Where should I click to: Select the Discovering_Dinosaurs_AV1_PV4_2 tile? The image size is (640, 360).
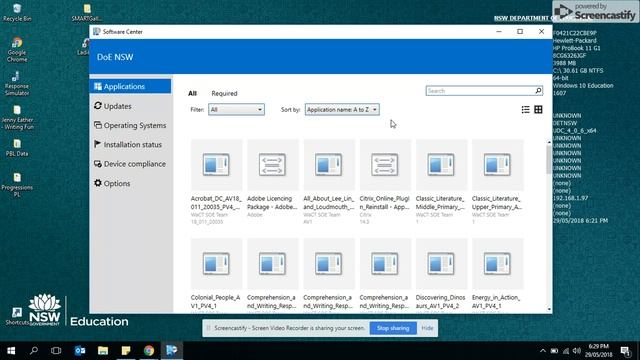[441, 276]
